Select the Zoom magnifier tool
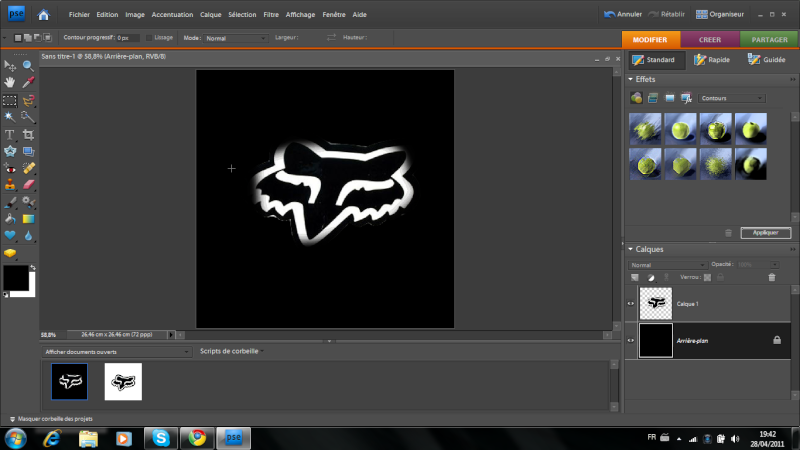Image resolution: width=800 pixels, height=450 pixels. point(28,65)
